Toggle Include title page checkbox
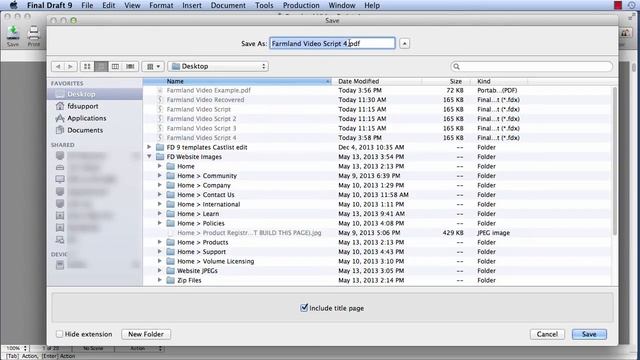The width and height of the screenshot is (640, 360). click(x=304, y=308)
